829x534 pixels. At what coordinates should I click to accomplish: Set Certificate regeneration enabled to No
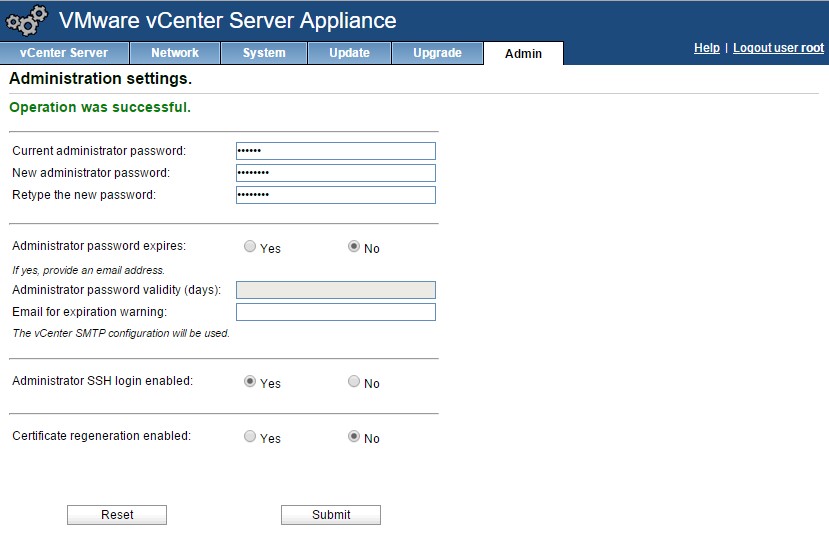354,436
